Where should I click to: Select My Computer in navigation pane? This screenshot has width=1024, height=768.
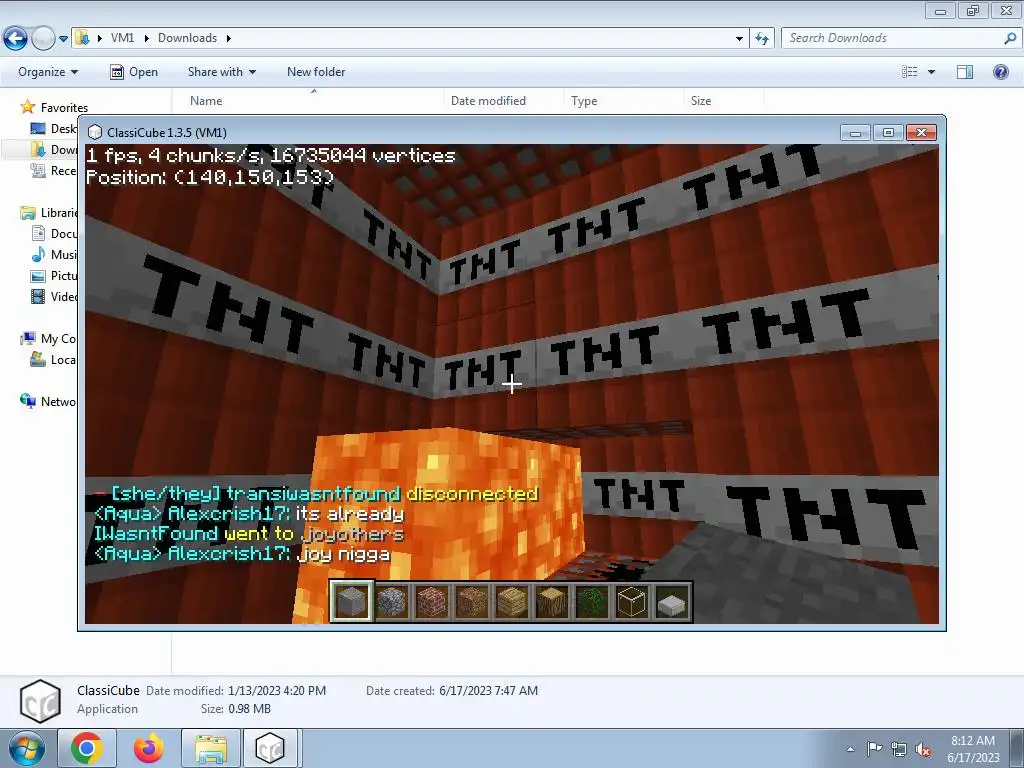[48, 338]
